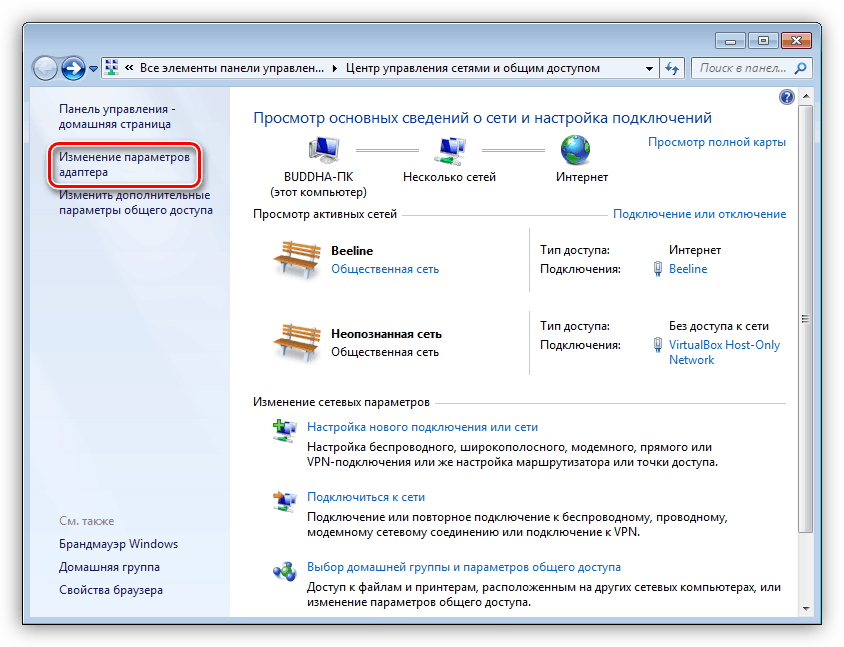Screen dimensions: 844x647
Task: Close the Network Center window
Action: pos(796,41)
